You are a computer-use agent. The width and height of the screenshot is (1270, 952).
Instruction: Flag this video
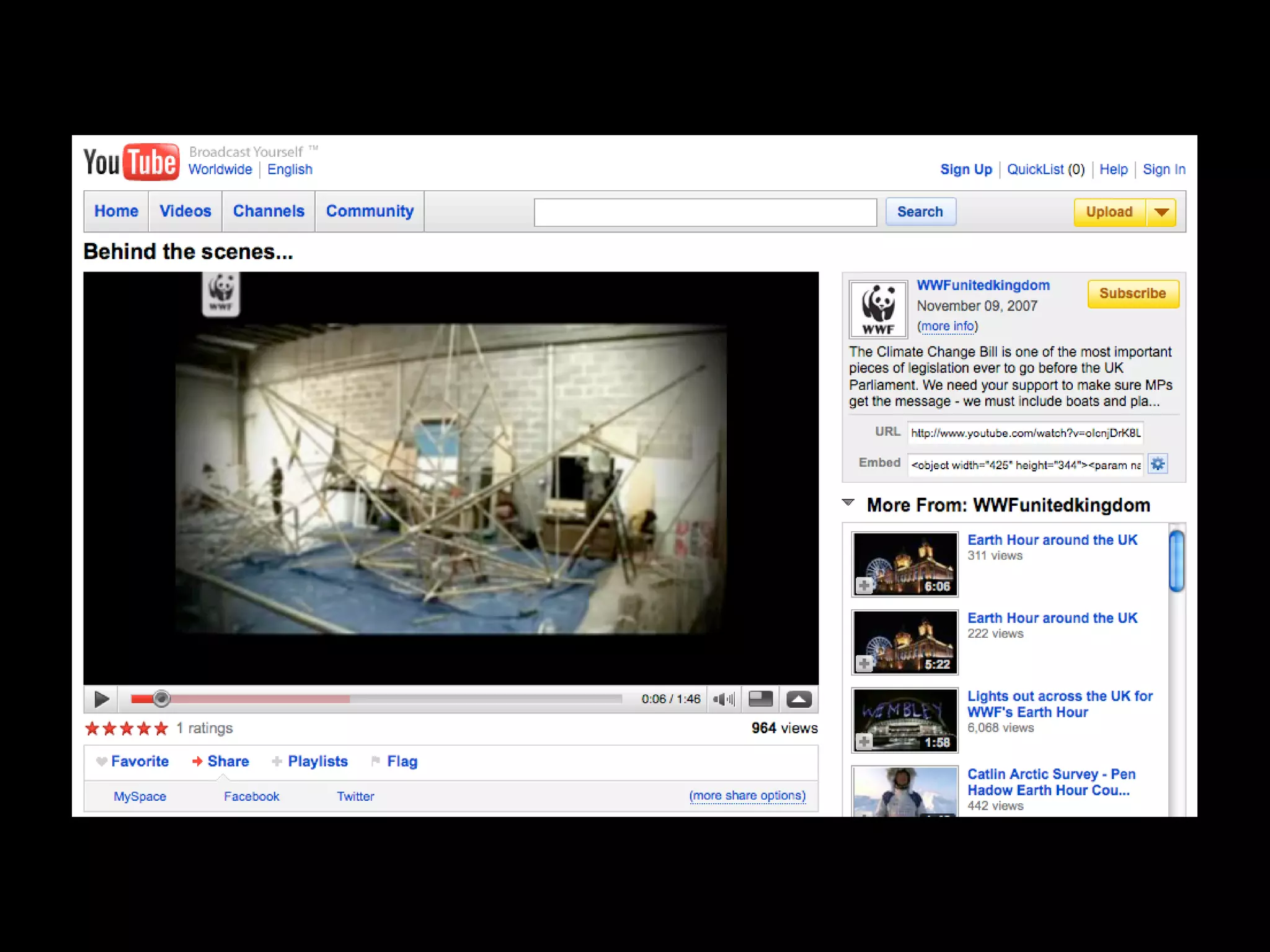pyautogui.click(x=401, y=761)
